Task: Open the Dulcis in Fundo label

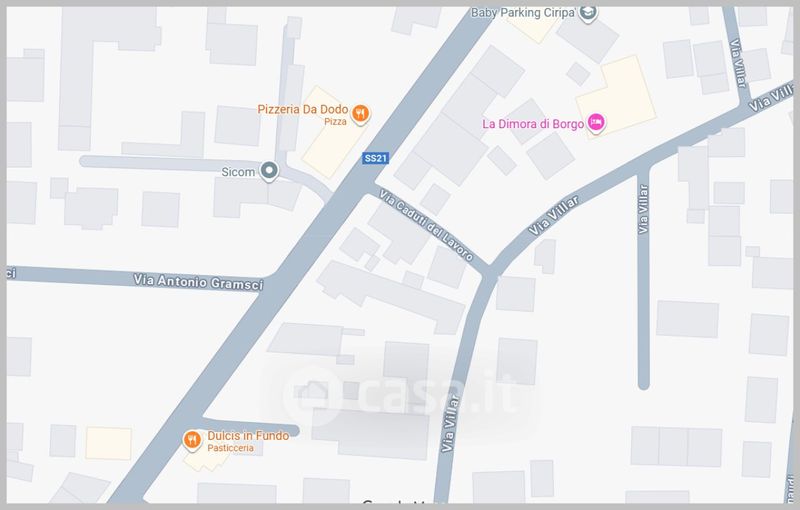Action: point(248,436)
